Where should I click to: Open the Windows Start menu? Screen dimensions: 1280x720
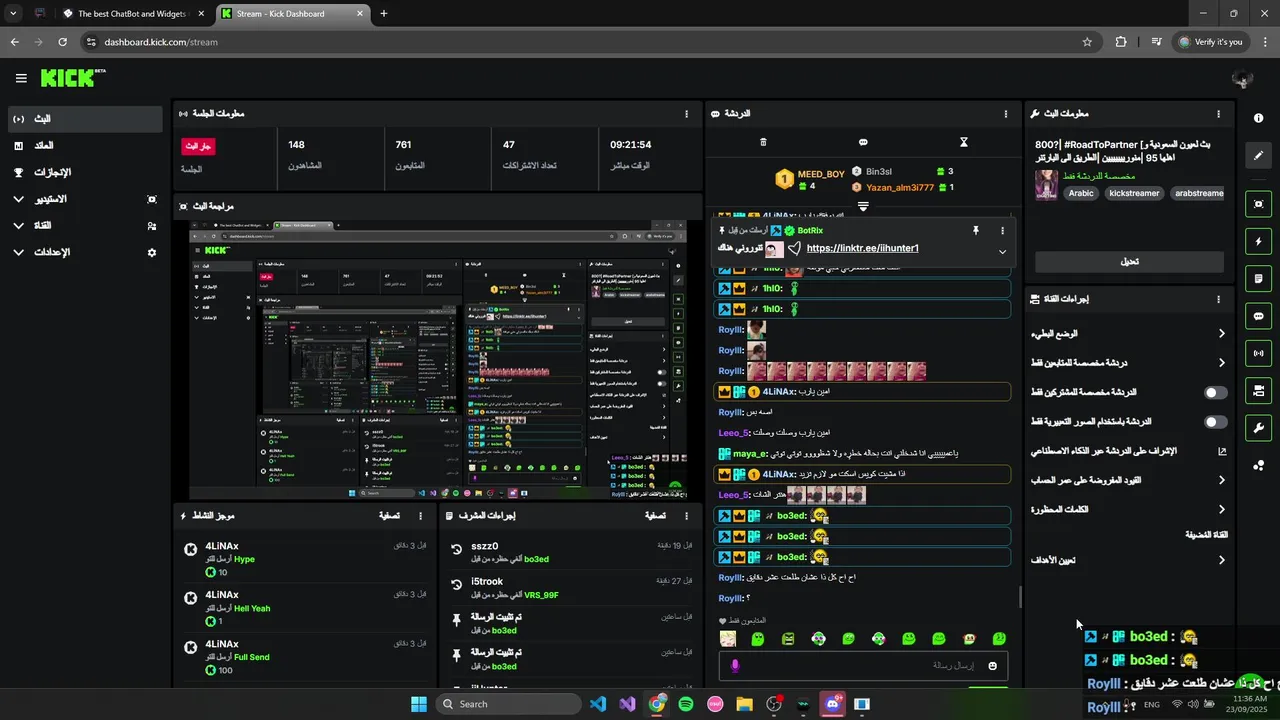(419, 704)
